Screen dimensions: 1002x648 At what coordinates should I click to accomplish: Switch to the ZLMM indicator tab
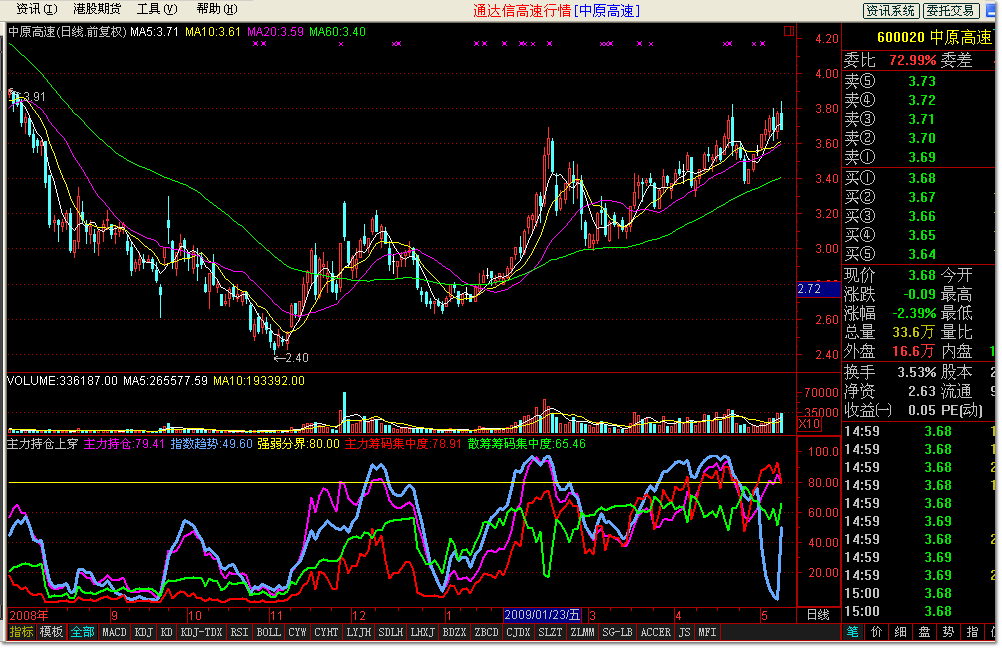(582, 632)
